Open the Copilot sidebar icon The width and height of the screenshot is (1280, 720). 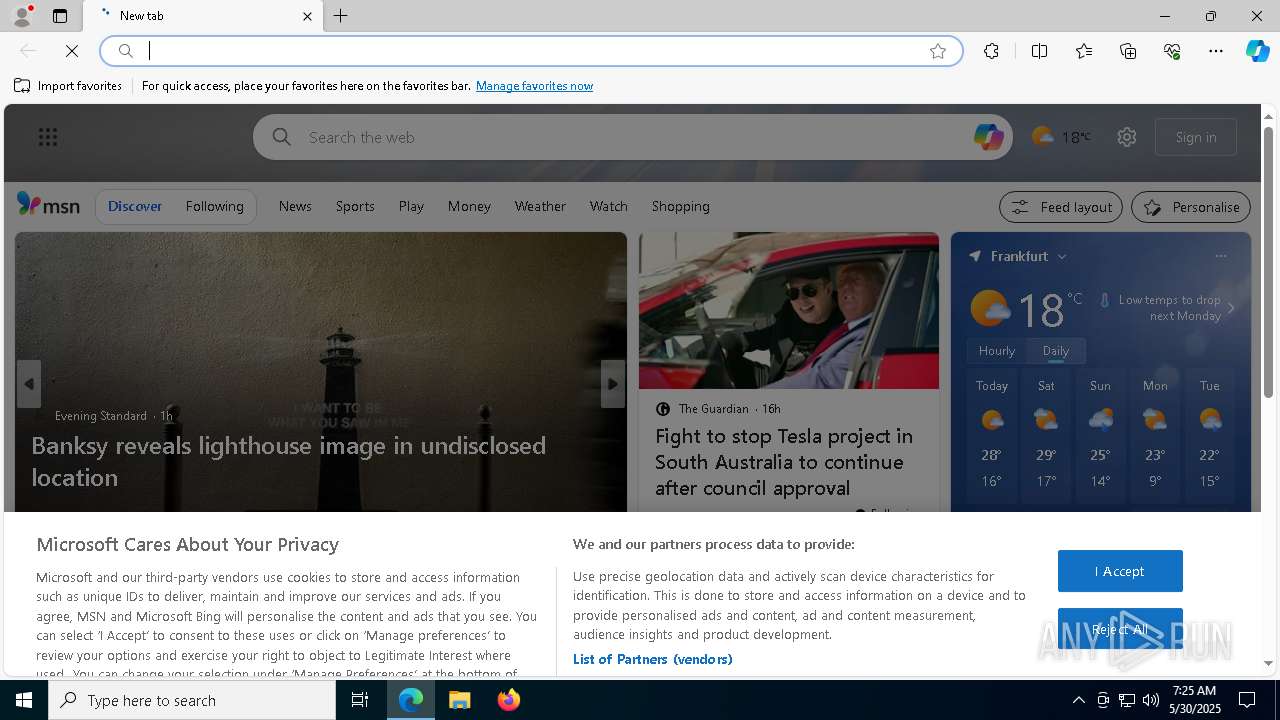click(x=1257, y=51)
